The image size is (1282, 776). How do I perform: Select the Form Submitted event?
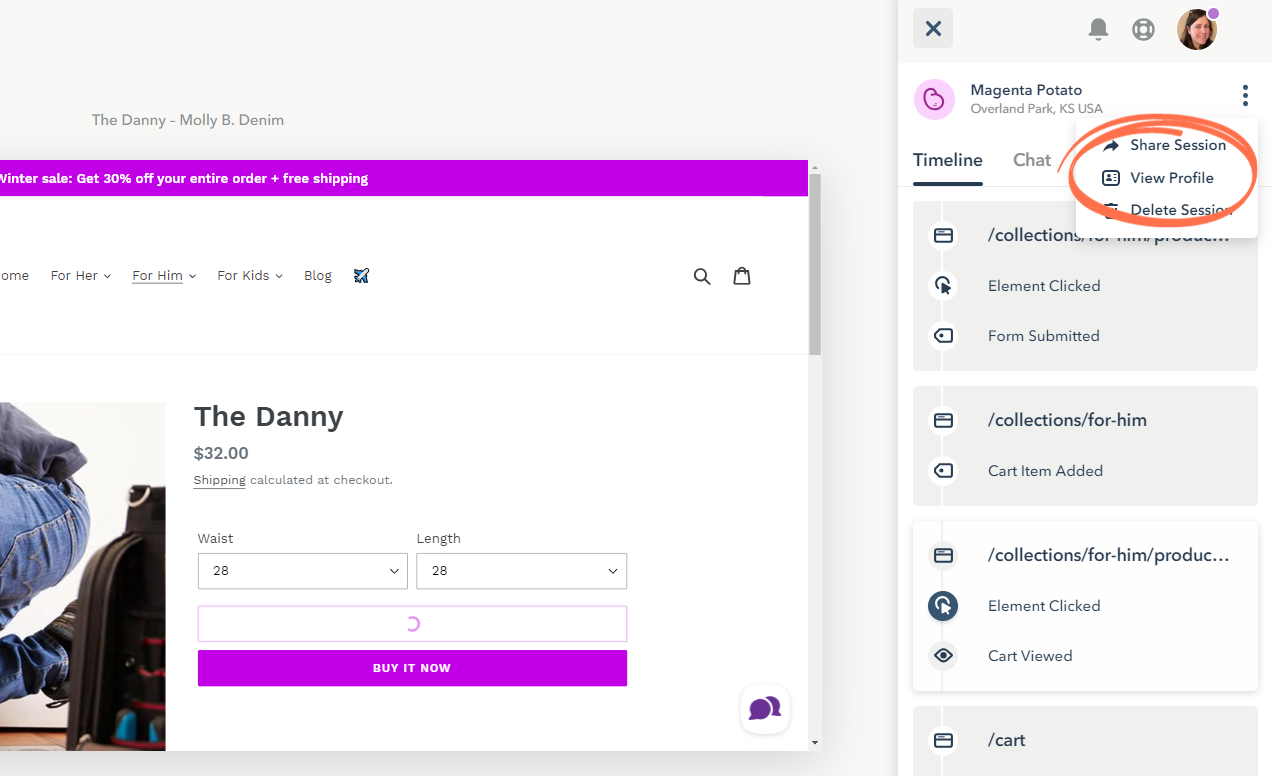click(x=1043, y=336)
